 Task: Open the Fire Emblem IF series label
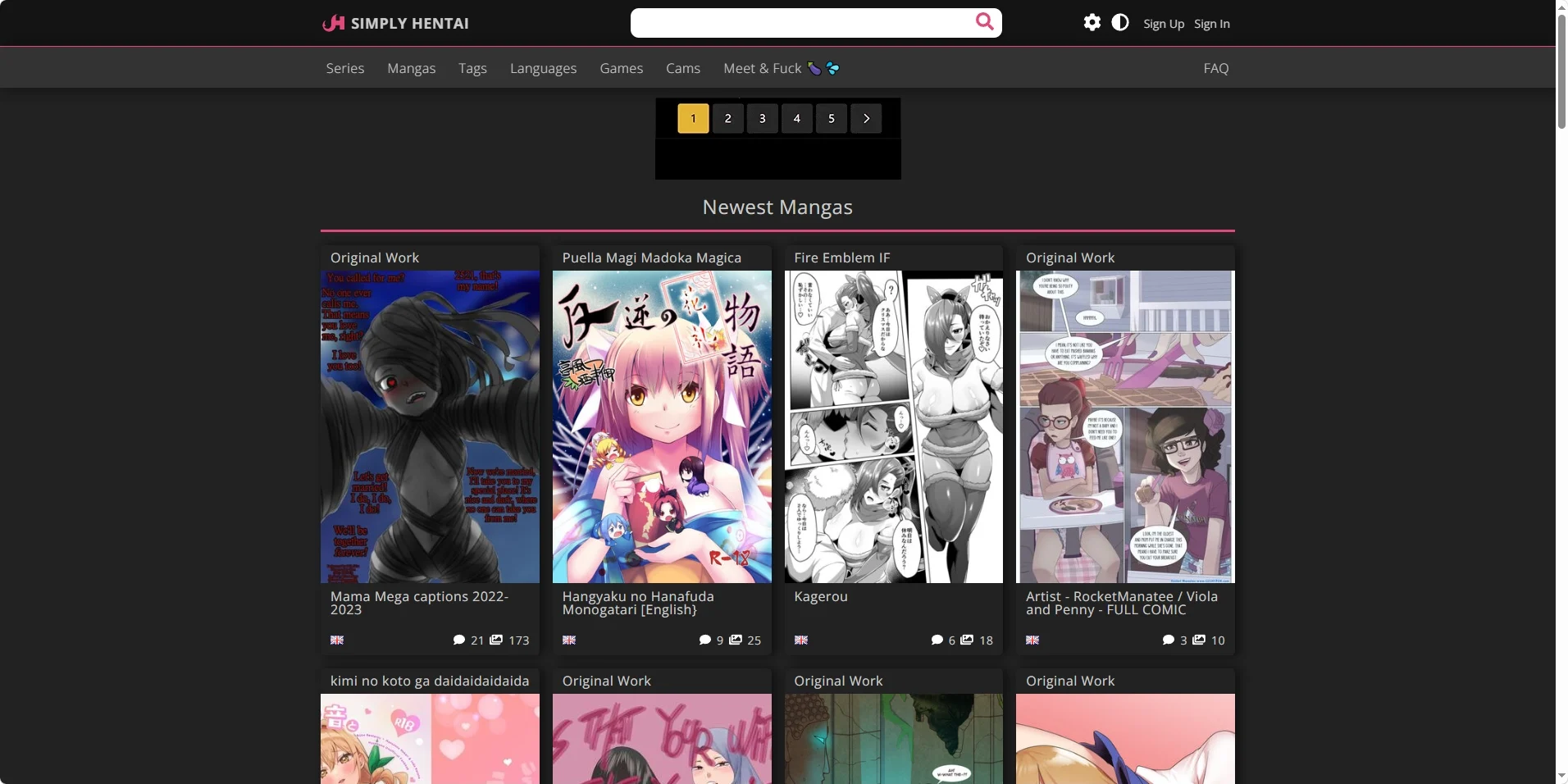tap(841, 258)
